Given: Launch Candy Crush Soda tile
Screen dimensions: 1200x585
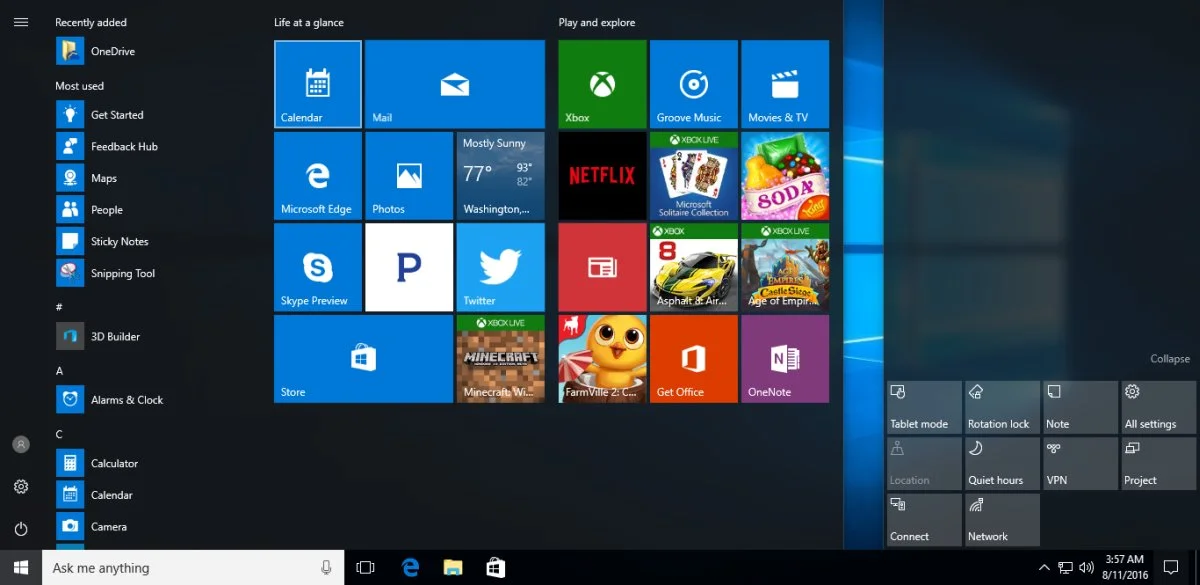Looking at the screenshot, I should click(x=785, y=176).
